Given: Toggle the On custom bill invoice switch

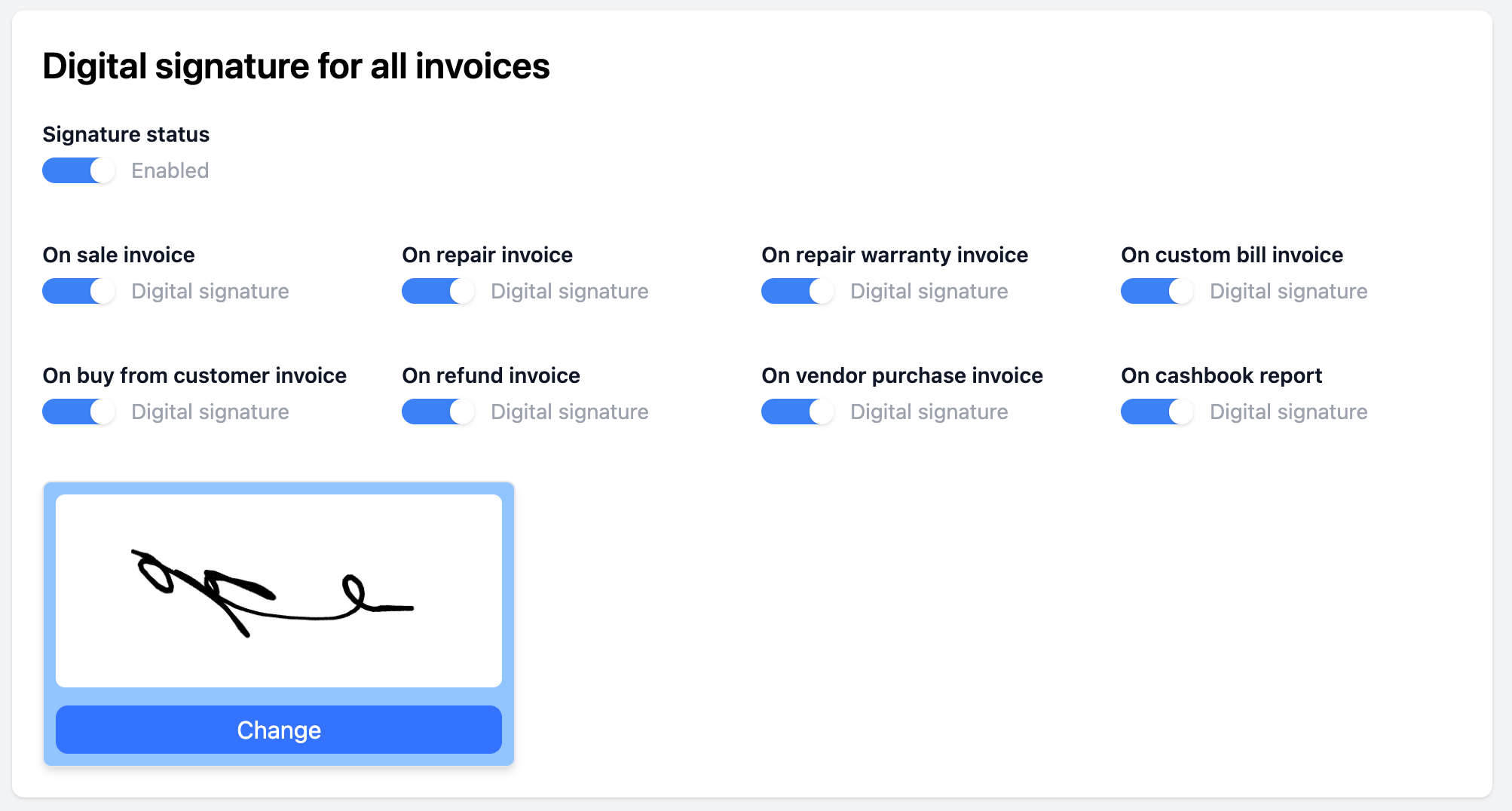Looking at the screenshot, I should (1157, 291).
